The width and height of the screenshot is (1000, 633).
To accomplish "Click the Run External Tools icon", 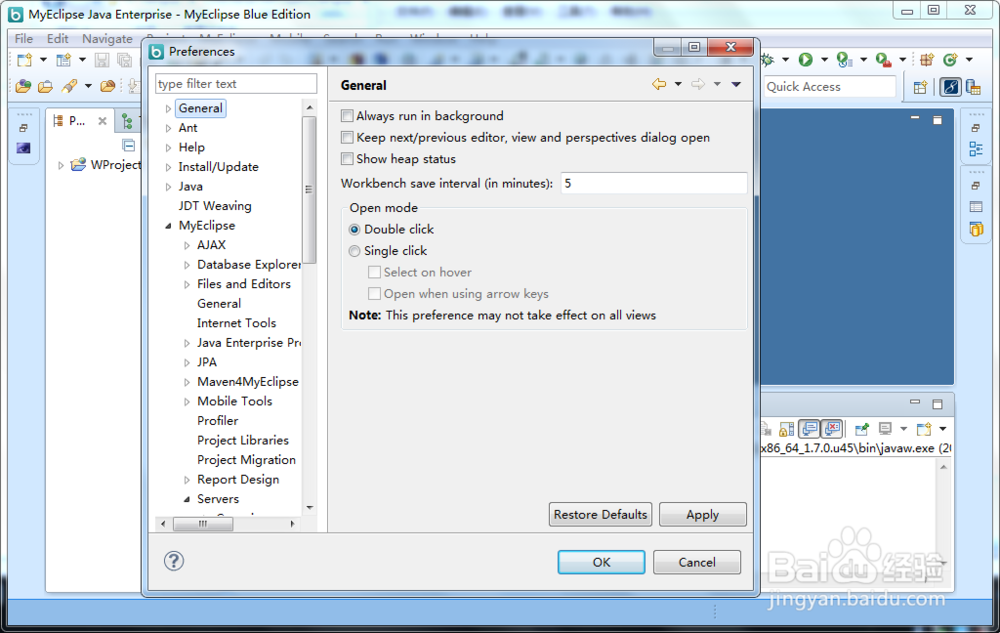I will pos(883,60).
